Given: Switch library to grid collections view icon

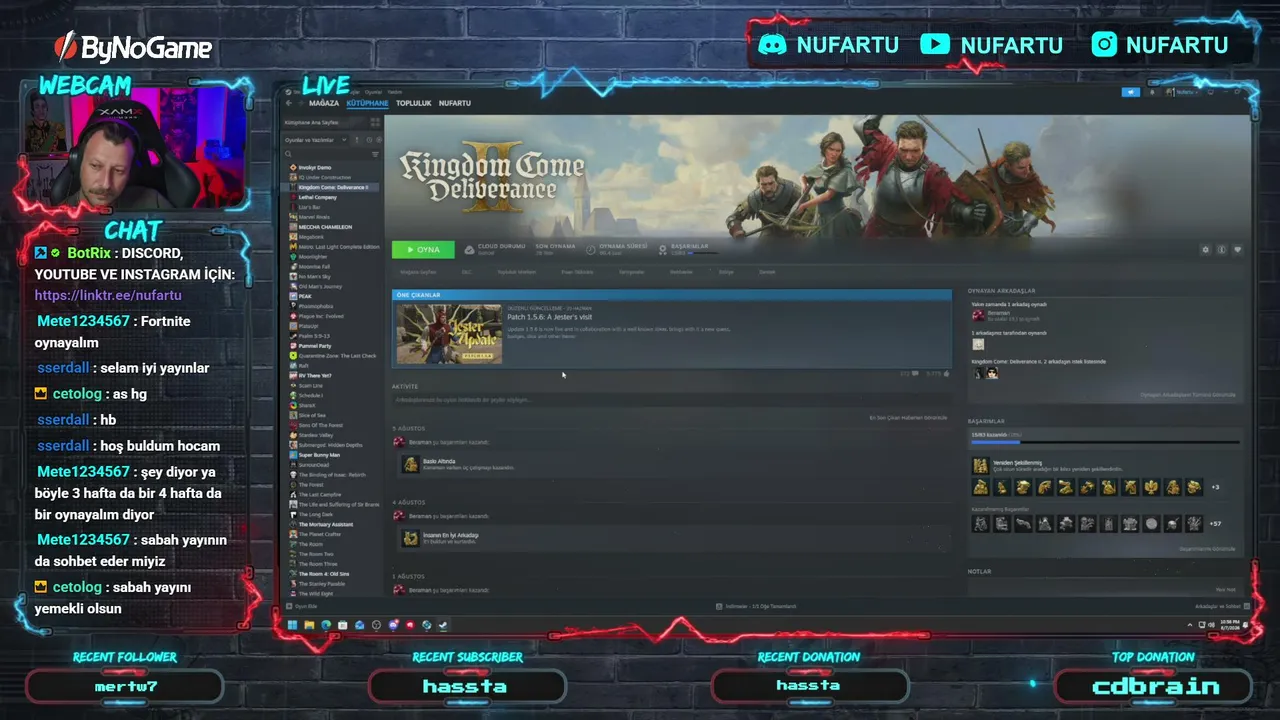Looking at the screenshot, I should pyautogui.click(x=376, y=122).
